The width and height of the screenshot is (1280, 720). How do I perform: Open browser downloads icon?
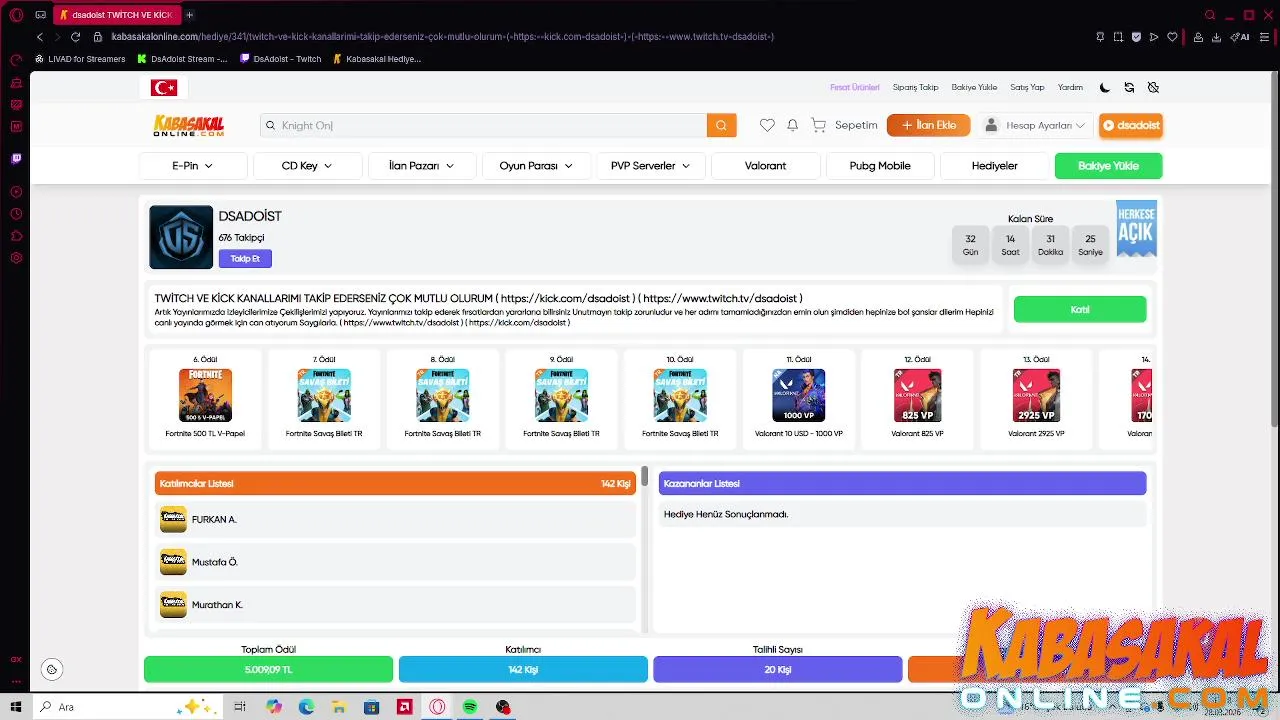1216,37
